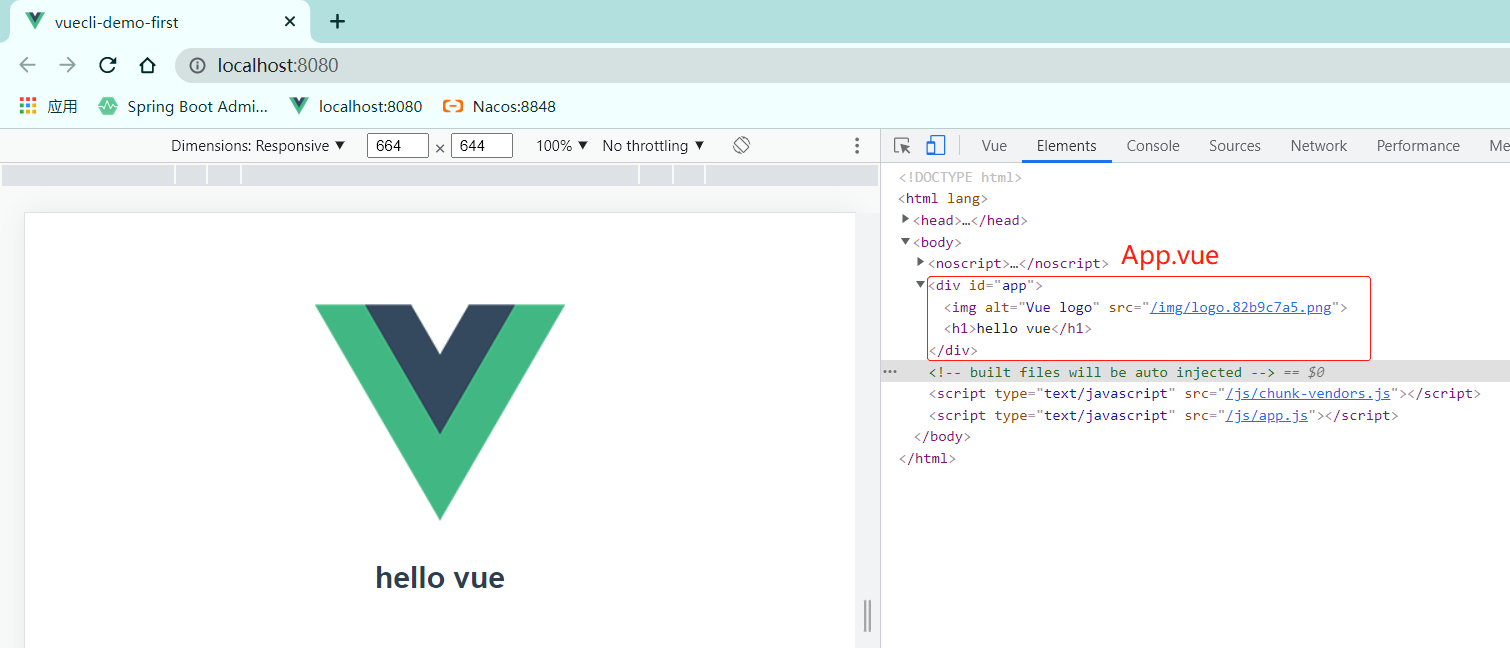Open Spring Boot Admin bookmark

click(183, 106)
